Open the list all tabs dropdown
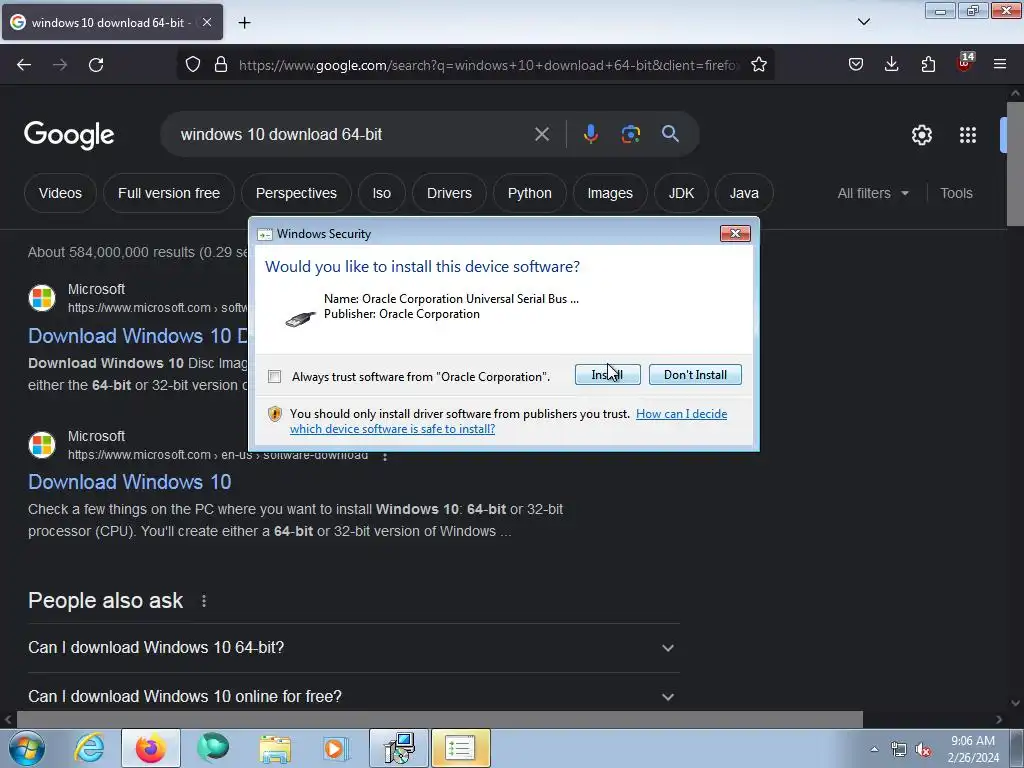Screen dimensions: 1024x768 coord(863,22)
